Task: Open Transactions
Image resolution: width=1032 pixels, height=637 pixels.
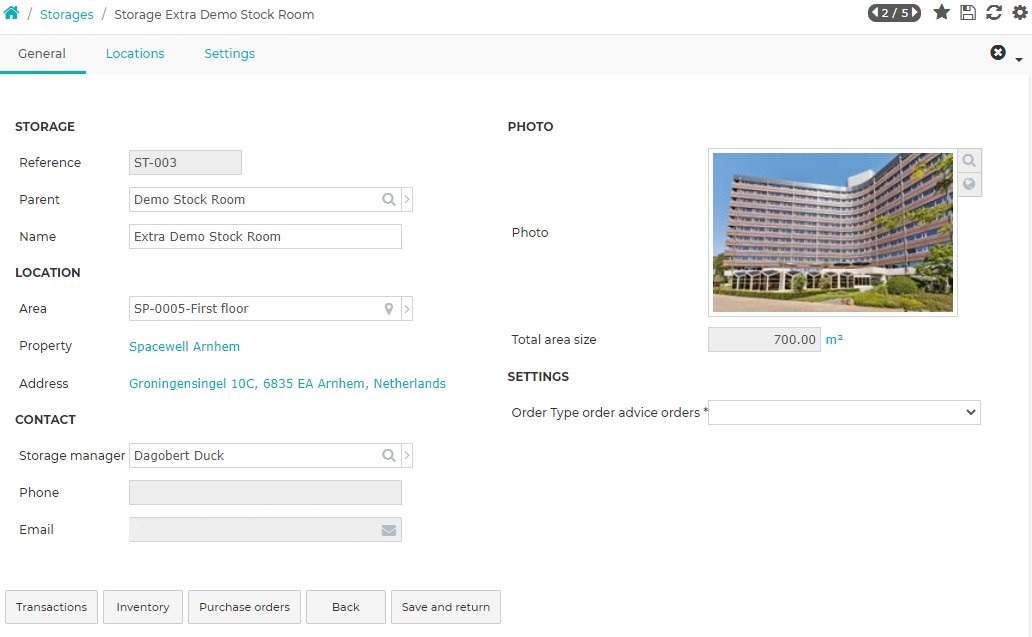Action: [51, 607]
